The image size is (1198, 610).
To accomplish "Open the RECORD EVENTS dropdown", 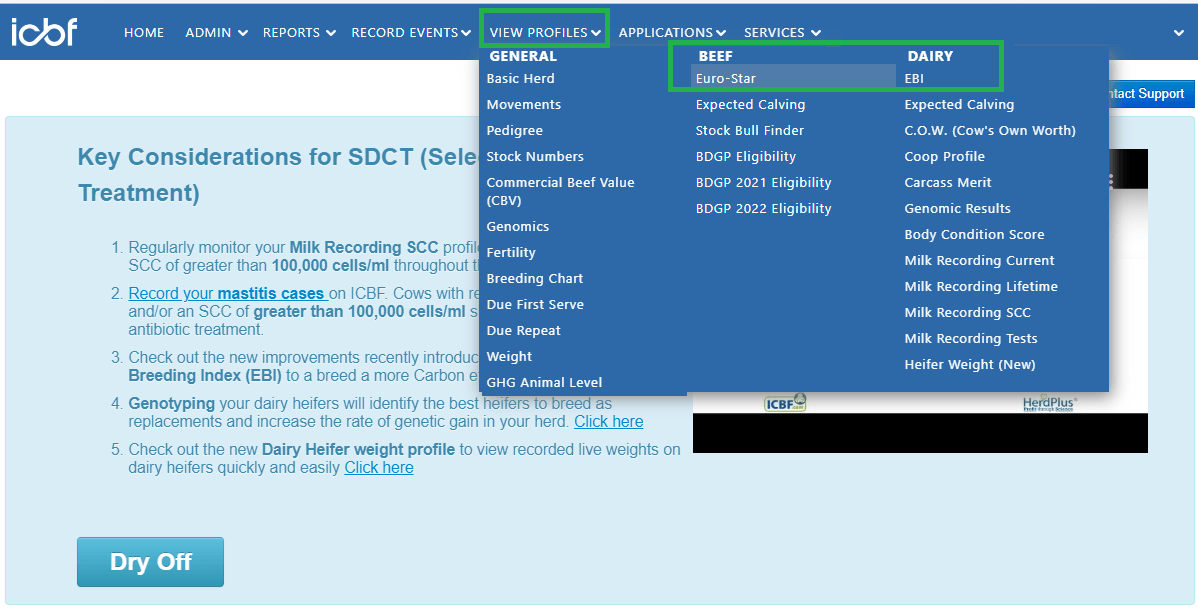I will 410,33.
